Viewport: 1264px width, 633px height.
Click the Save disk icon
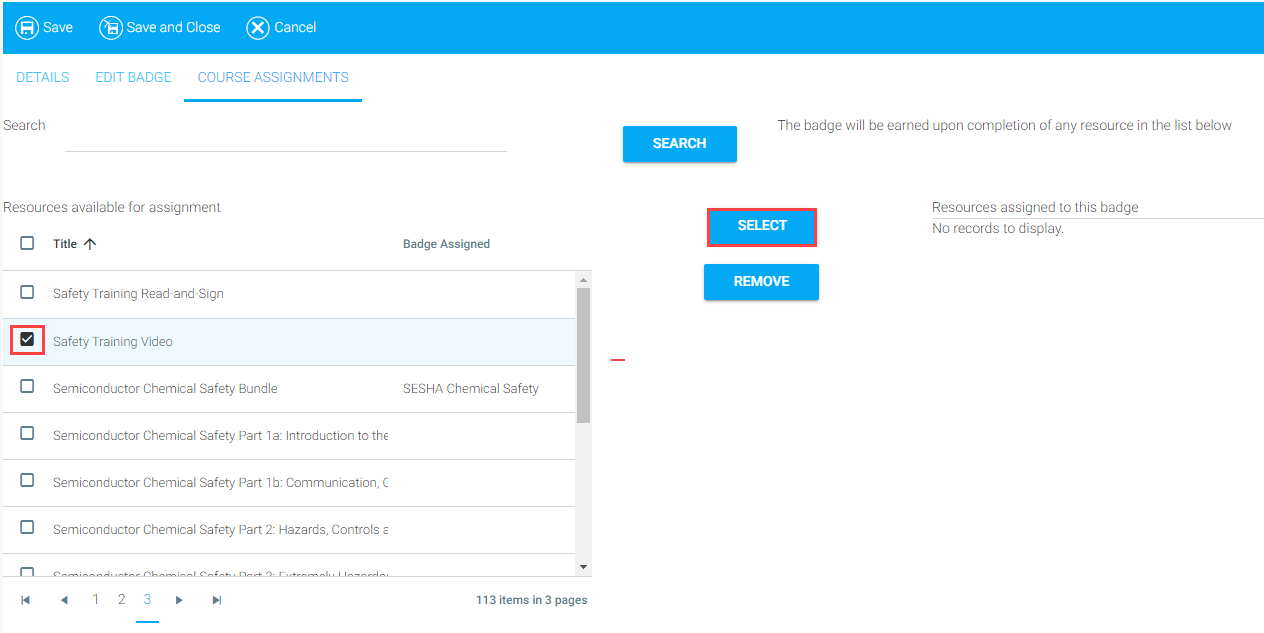[27, 27]
